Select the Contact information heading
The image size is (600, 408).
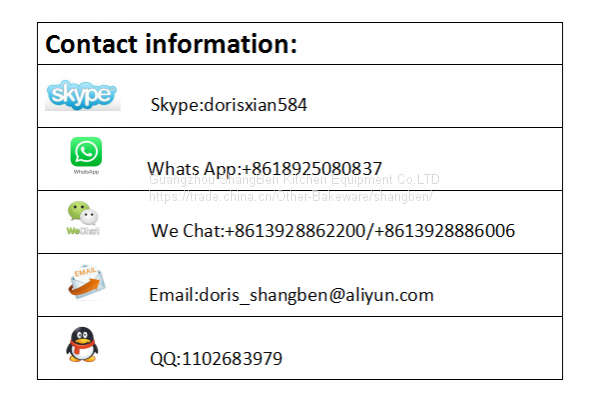(171, 44)
